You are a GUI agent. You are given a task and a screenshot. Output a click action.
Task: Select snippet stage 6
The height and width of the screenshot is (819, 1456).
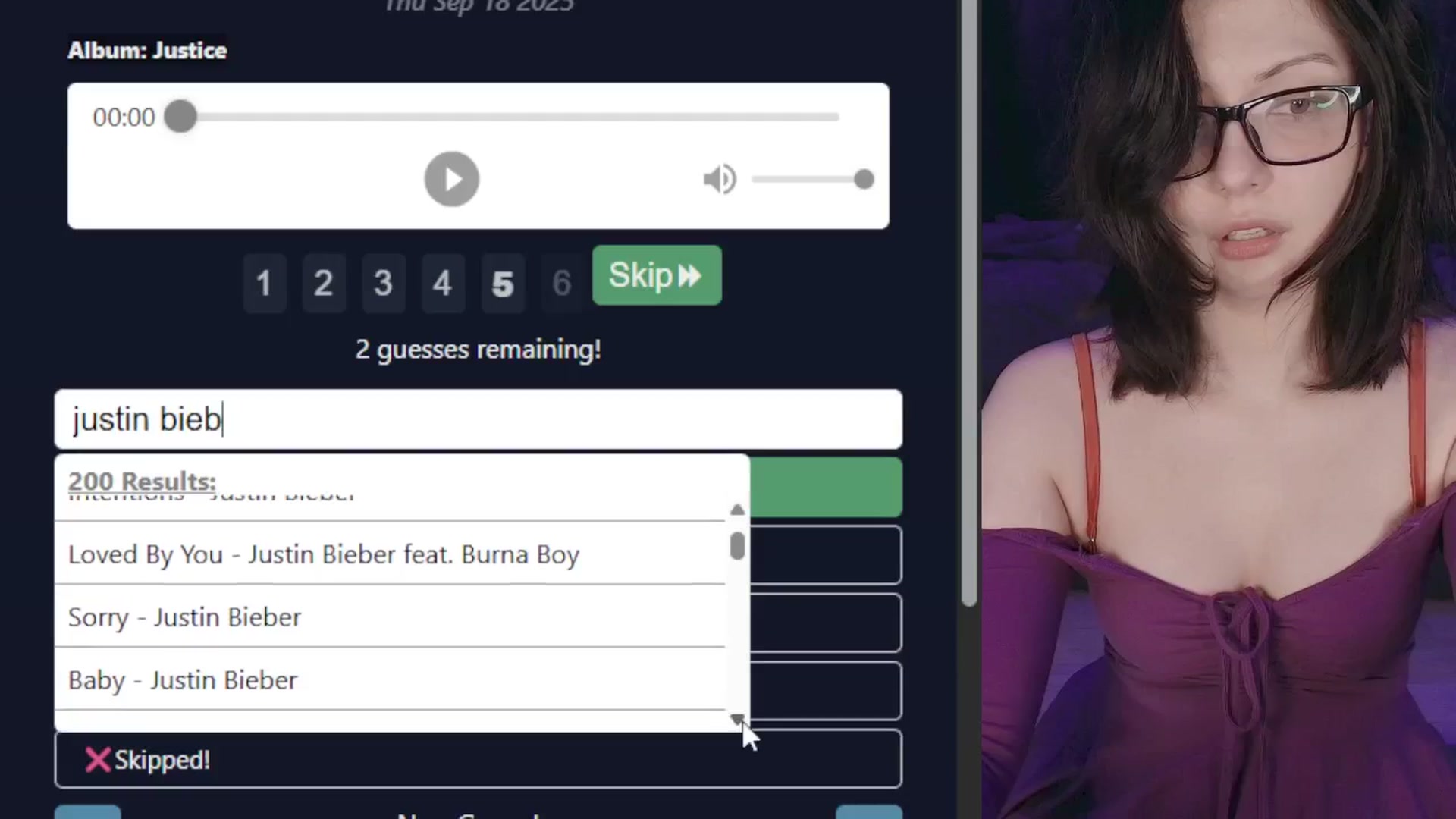562,284
